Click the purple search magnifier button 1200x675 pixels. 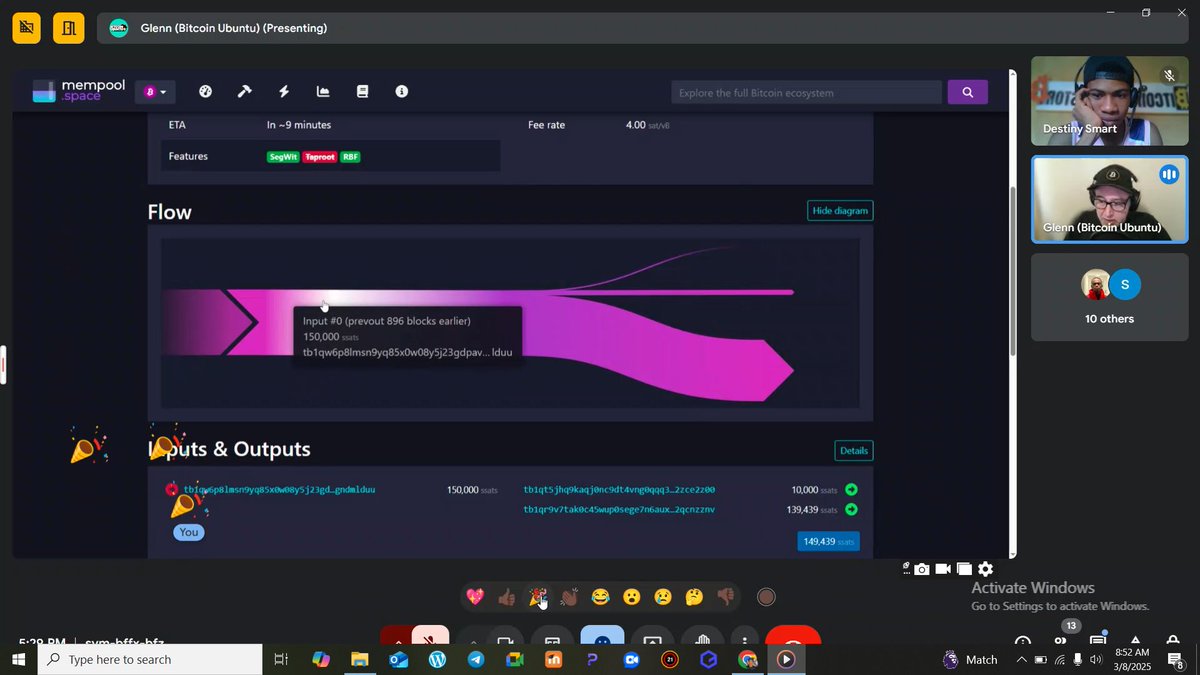pos(967,92)
